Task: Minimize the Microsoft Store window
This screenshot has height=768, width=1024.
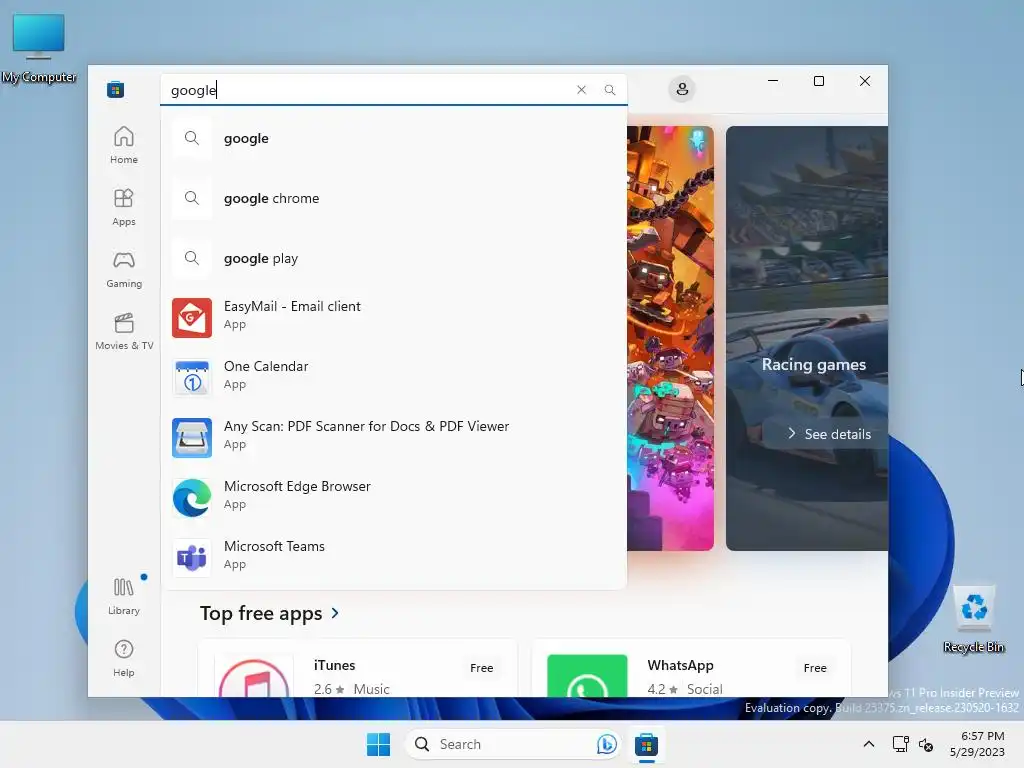Action: (x=773, y=81)
